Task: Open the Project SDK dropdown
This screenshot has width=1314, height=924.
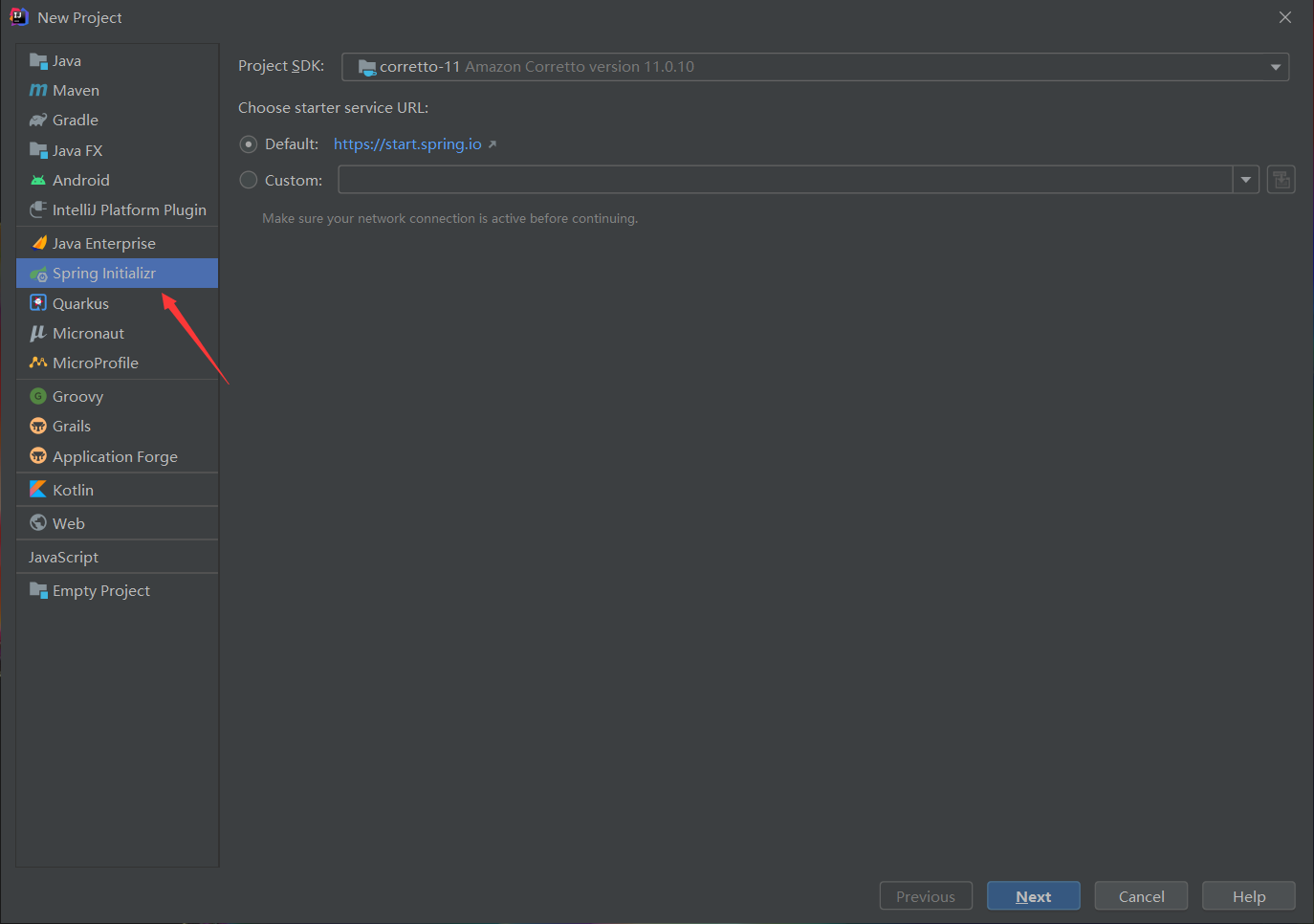Action: [815, 67]
